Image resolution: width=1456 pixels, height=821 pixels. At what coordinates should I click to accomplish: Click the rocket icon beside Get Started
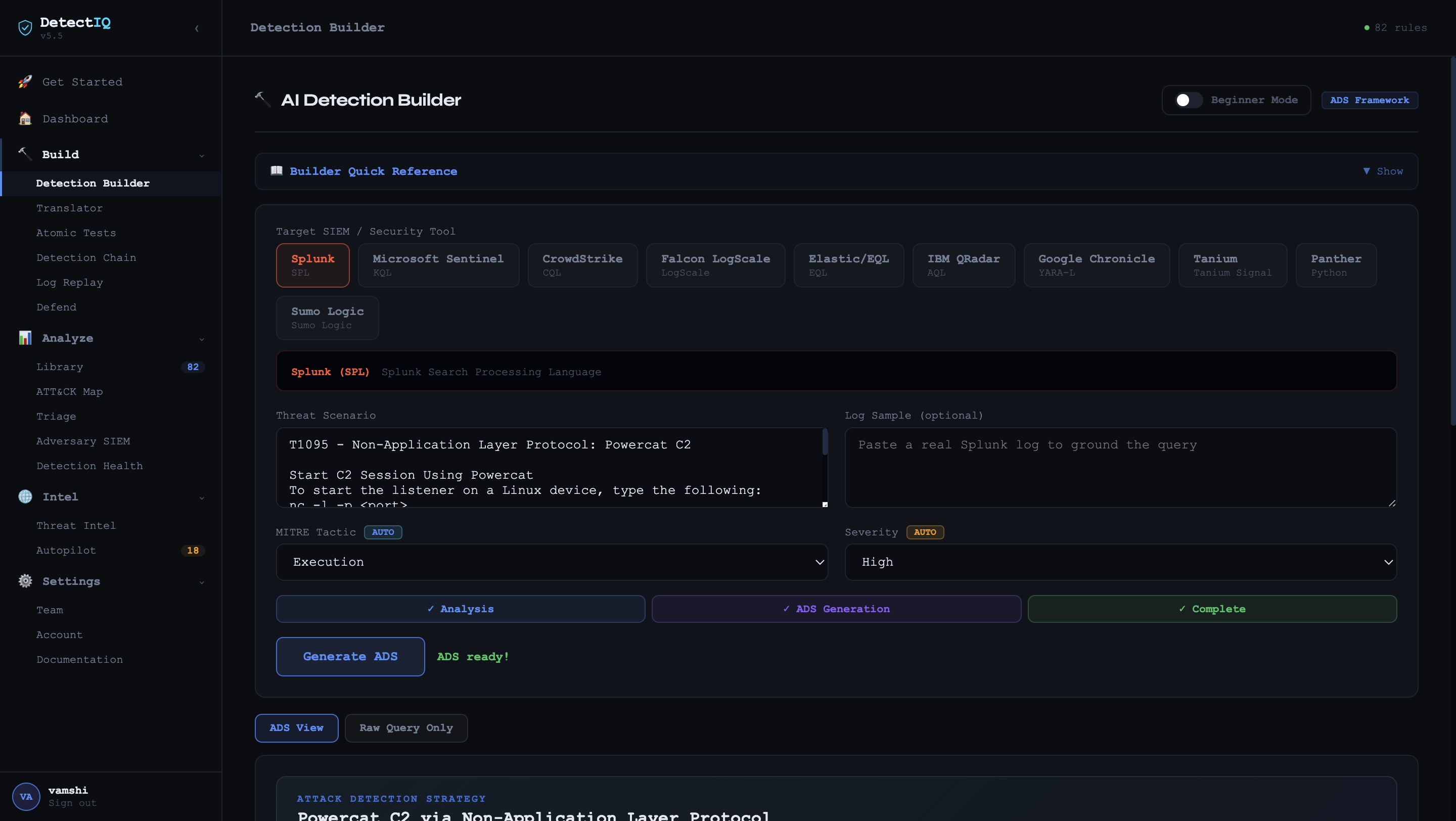[x=25, y=82]
